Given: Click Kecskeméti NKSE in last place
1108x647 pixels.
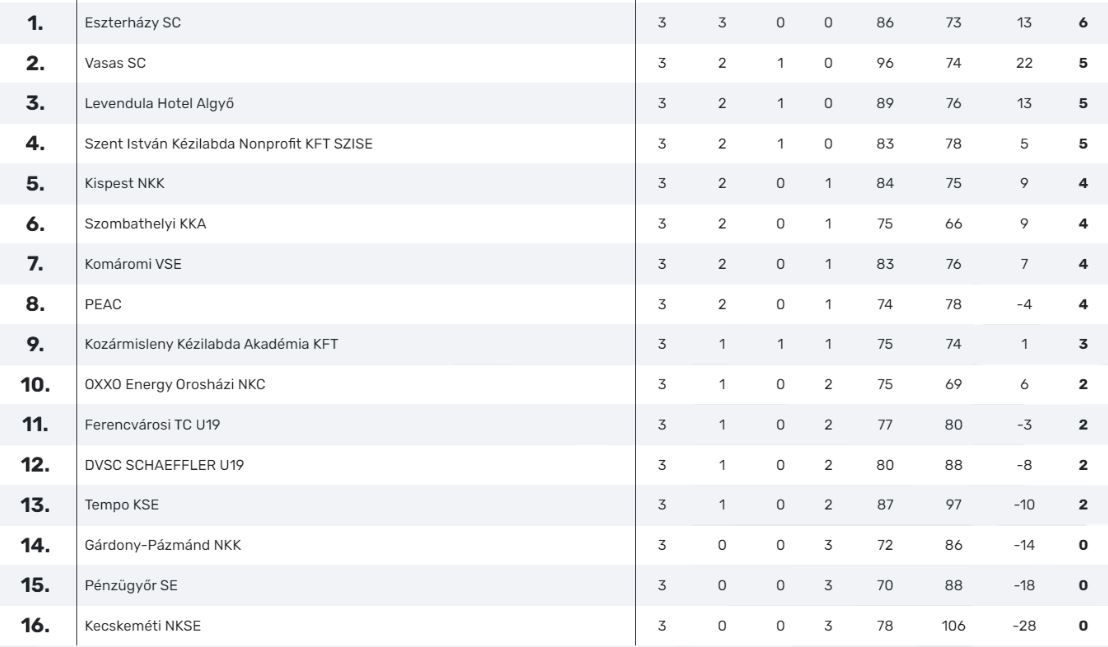Looking at the screenshot, I should tap(143, 626).
